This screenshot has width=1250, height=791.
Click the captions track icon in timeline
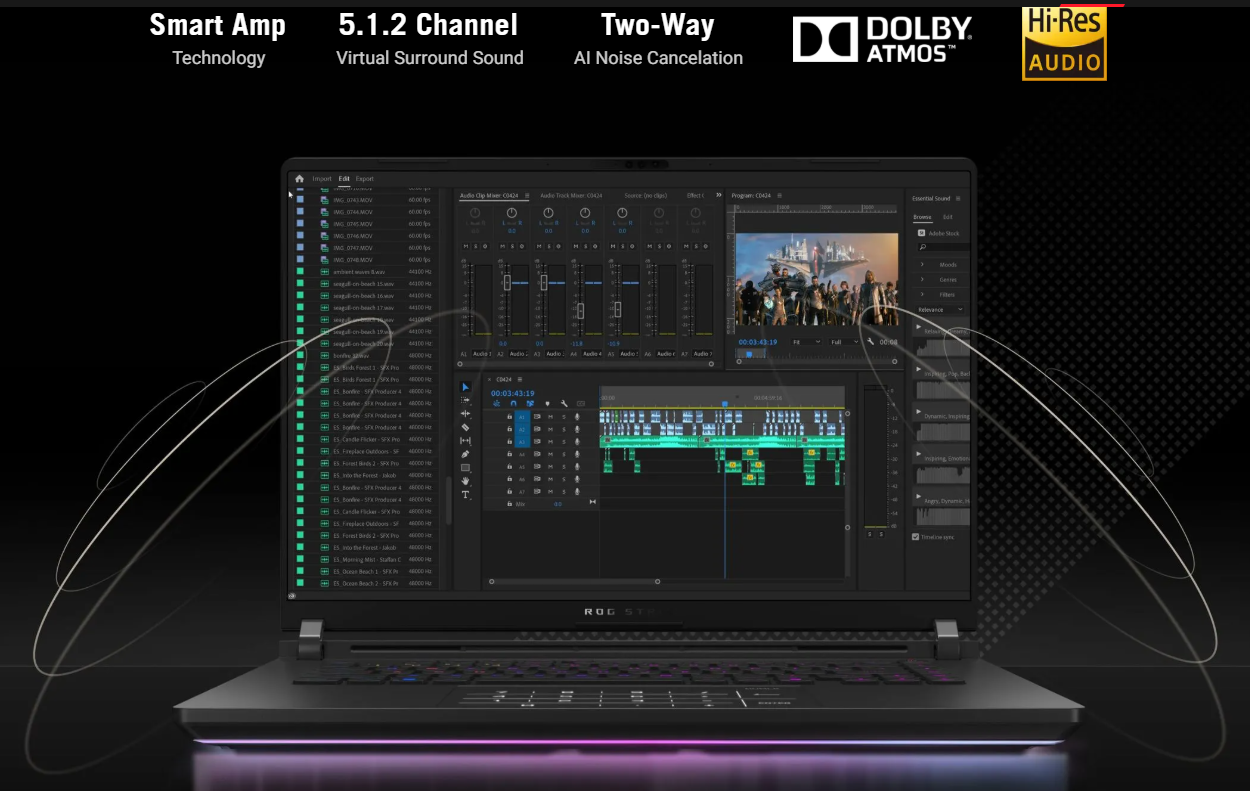coord(581,403)
